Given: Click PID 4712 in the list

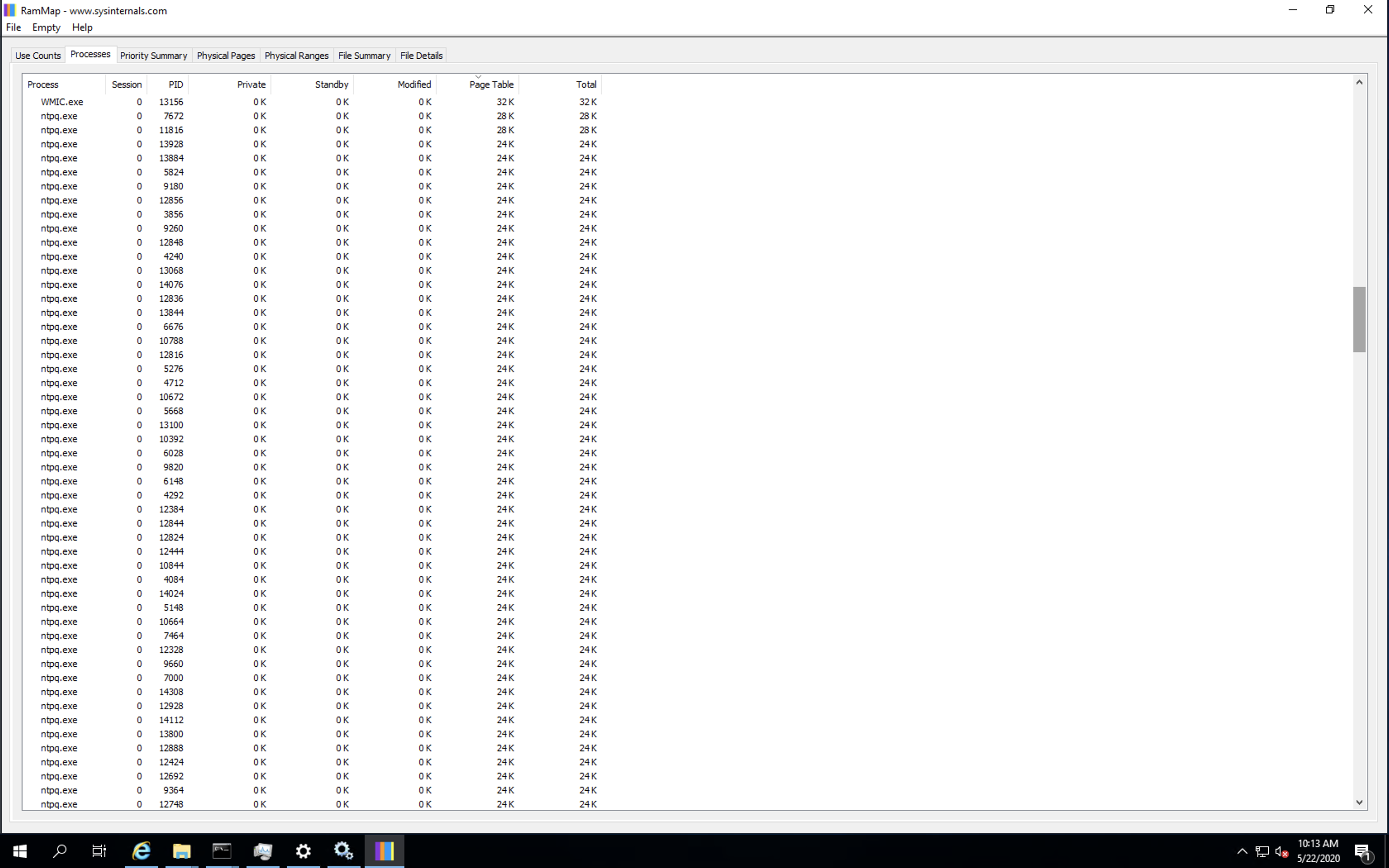Looking at the screenshot, I should tap(173, 383).
